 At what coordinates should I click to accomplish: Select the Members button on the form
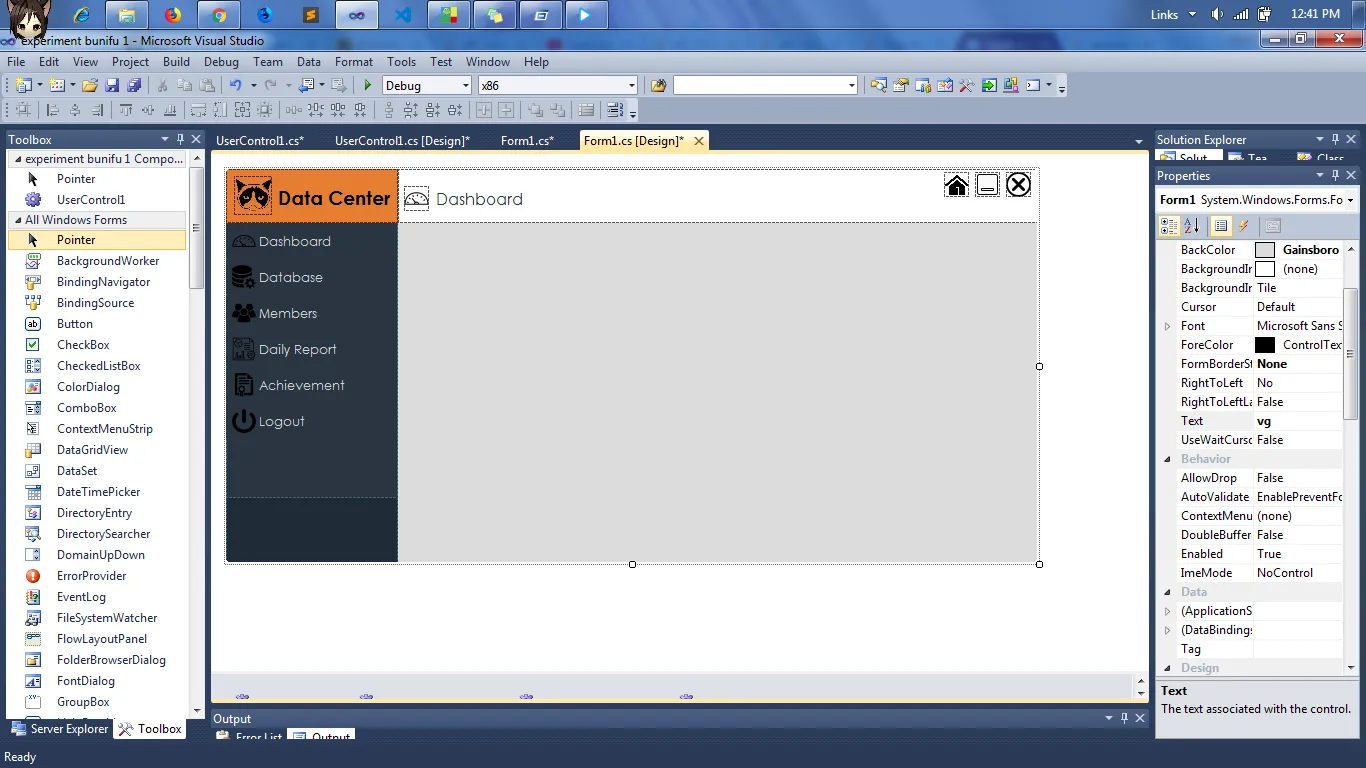pyautogui.click(x=312, y=313)
